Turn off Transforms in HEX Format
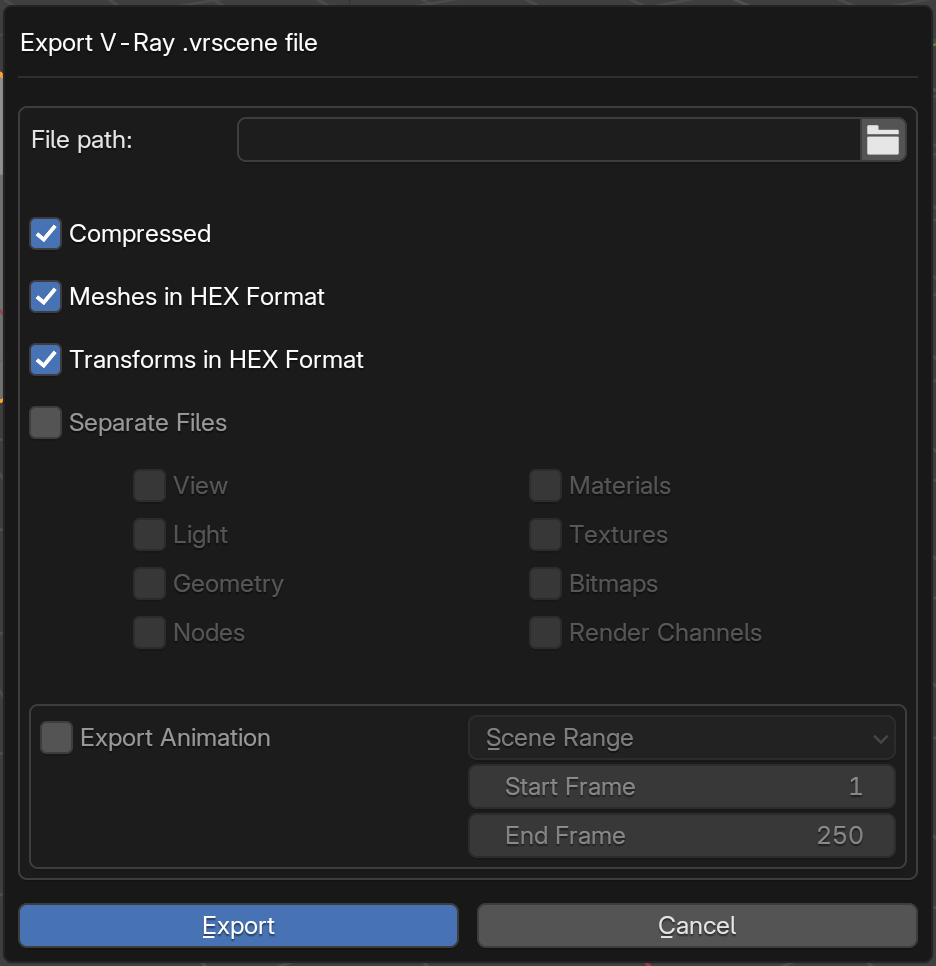The width and height of the screenshot is (936, 966). pyautogui.click(x=46, y=359)
